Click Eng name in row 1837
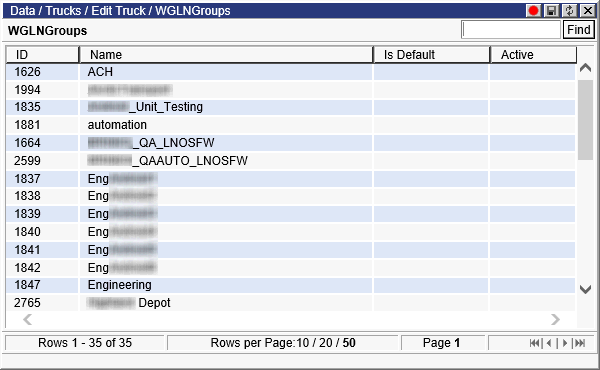Screen dimensions: 600x370 coord(122,179)
